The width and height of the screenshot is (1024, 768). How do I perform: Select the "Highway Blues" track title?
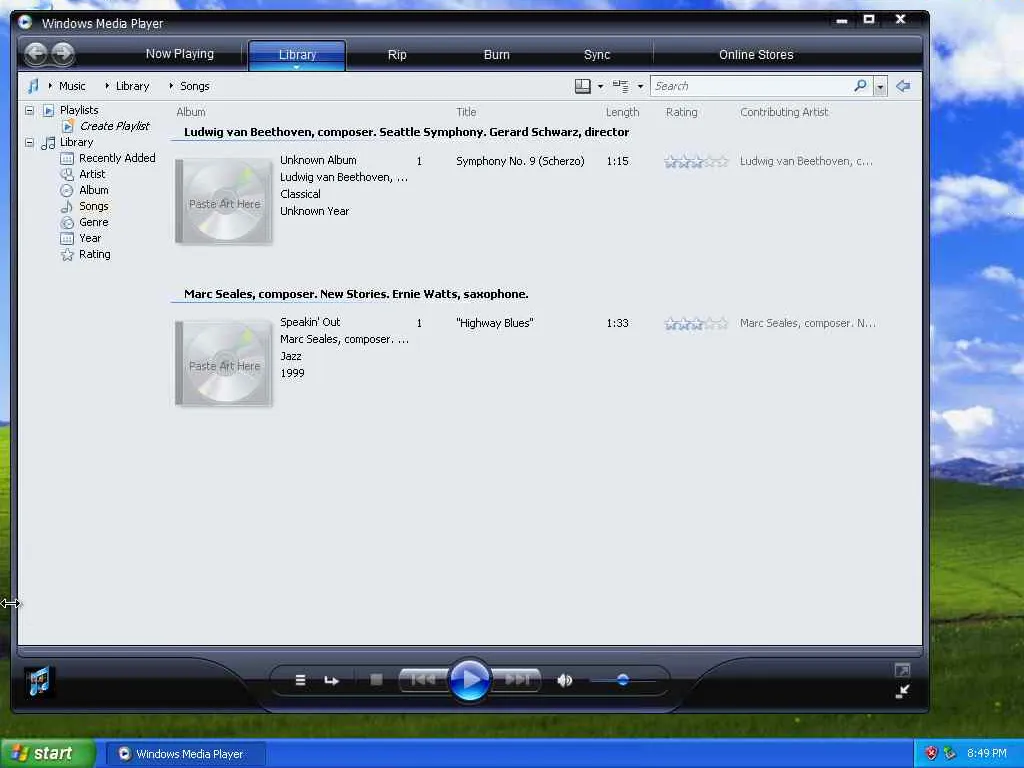[495, 323]
